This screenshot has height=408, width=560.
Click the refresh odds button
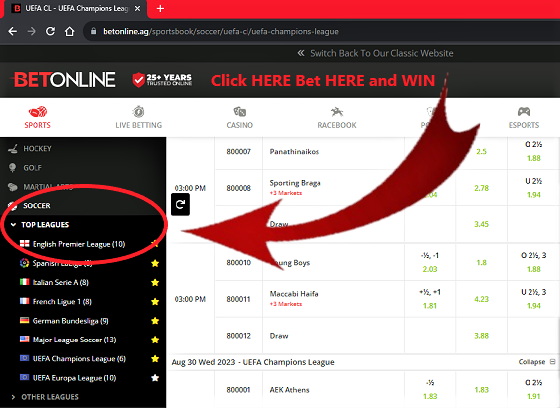coord(180,204)
